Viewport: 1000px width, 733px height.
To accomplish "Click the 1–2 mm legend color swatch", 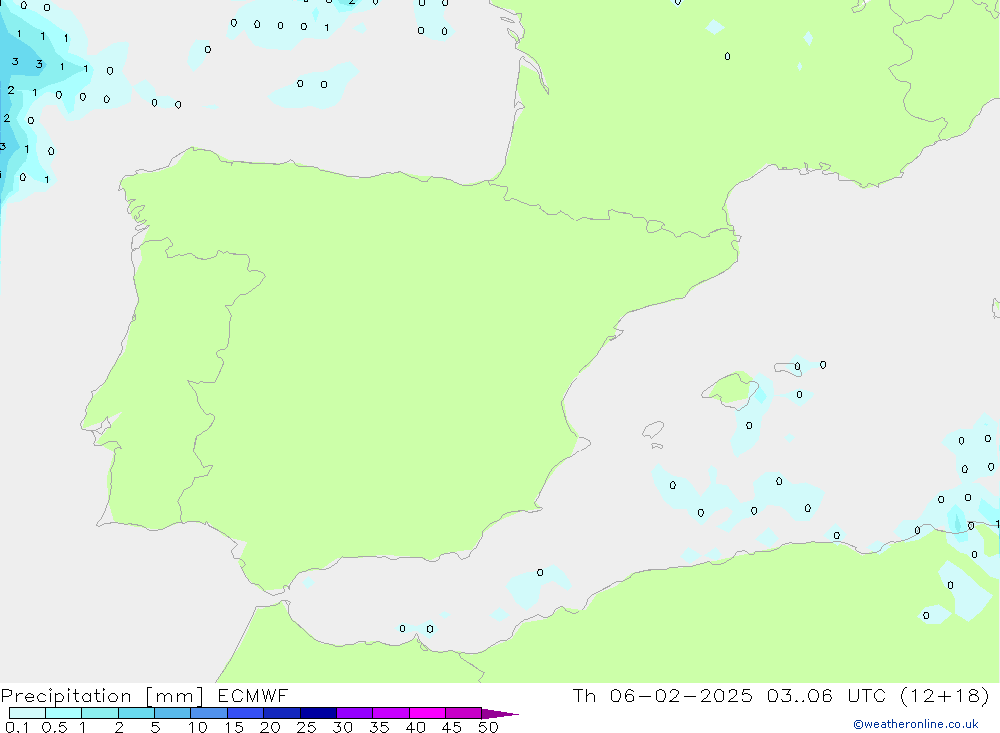I will (x=100, y=713).
